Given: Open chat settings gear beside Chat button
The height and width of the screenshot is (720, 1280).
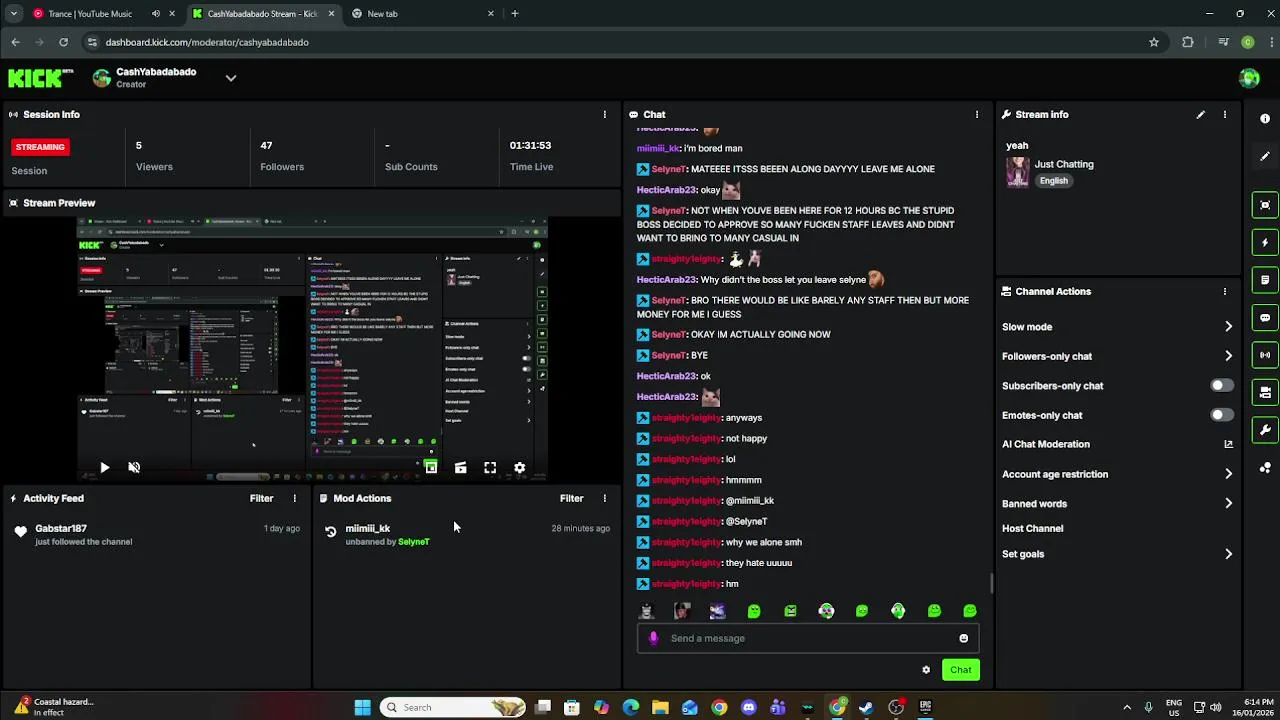Looking at the screenshot, I should point(926,670).
